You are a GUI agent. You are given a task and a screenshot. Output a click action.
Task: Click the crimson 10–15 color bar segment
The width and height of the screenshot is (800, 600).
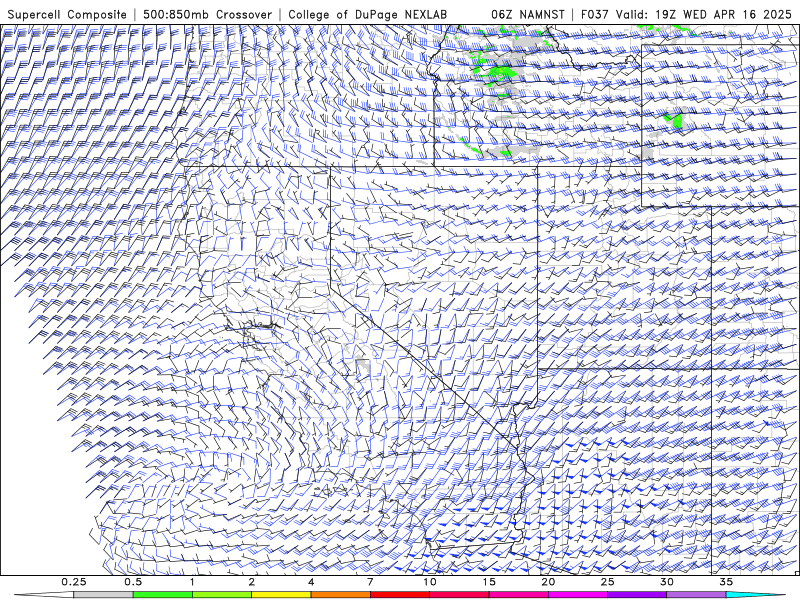(459, 595)
